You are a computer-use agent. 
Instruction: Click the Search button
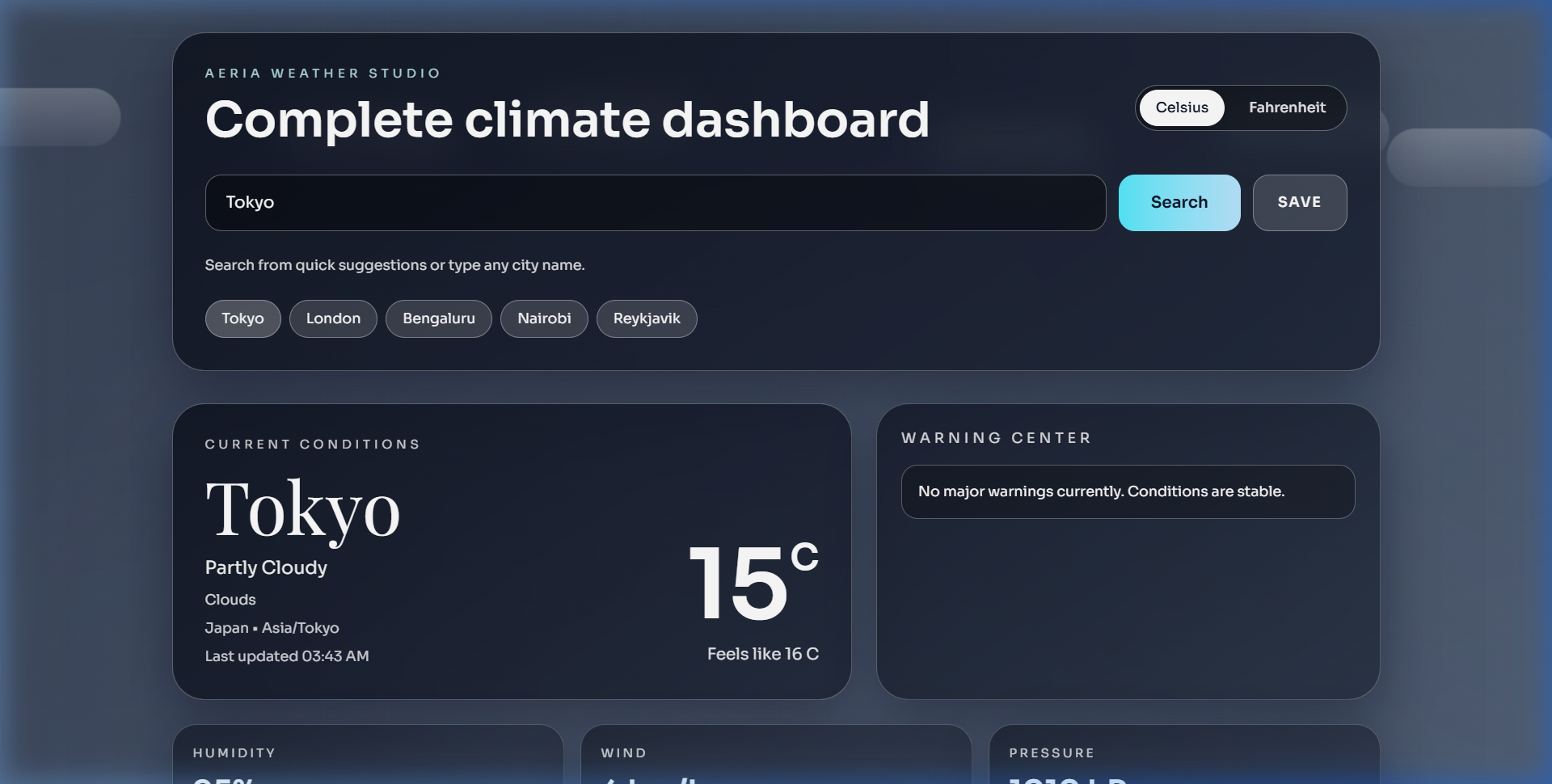(x=1179, y=203)
